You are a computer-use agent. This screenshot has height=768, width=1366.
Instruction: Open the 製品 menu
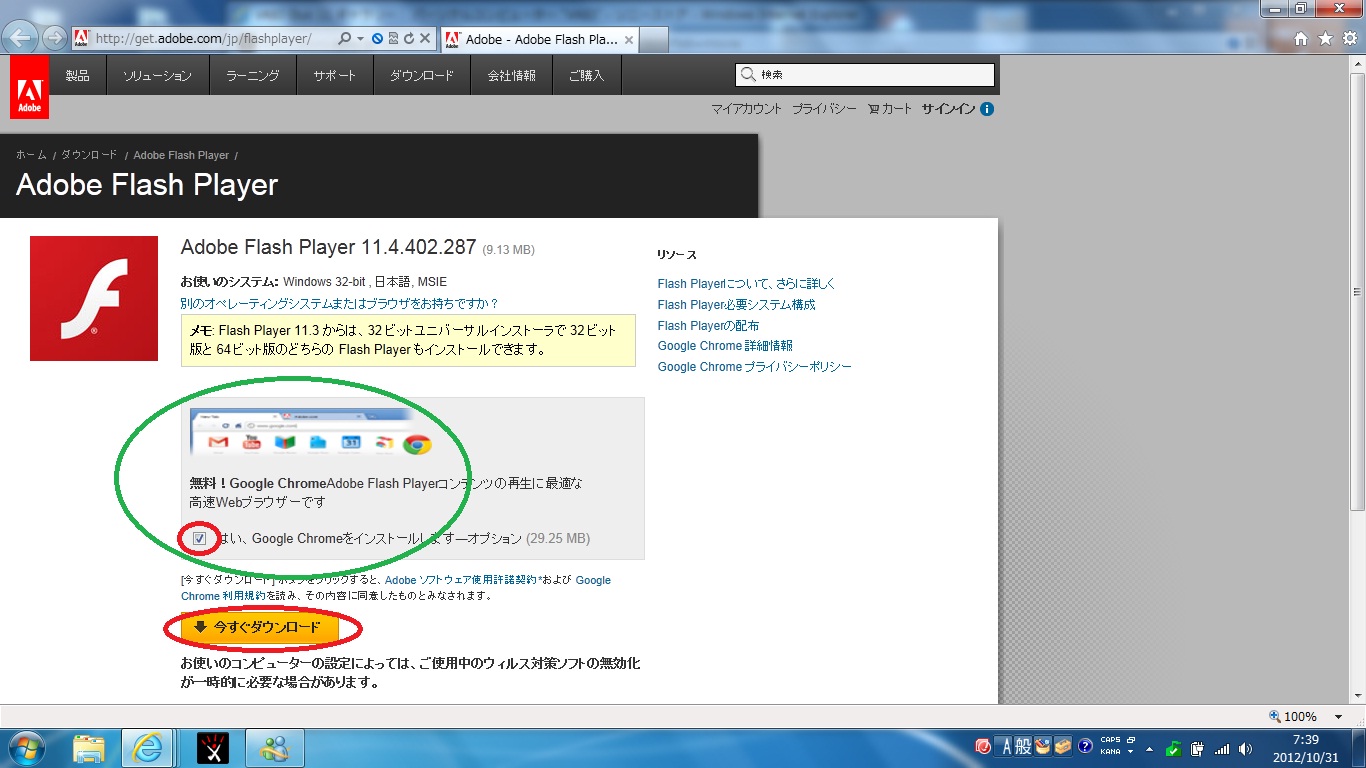point(77,76)
